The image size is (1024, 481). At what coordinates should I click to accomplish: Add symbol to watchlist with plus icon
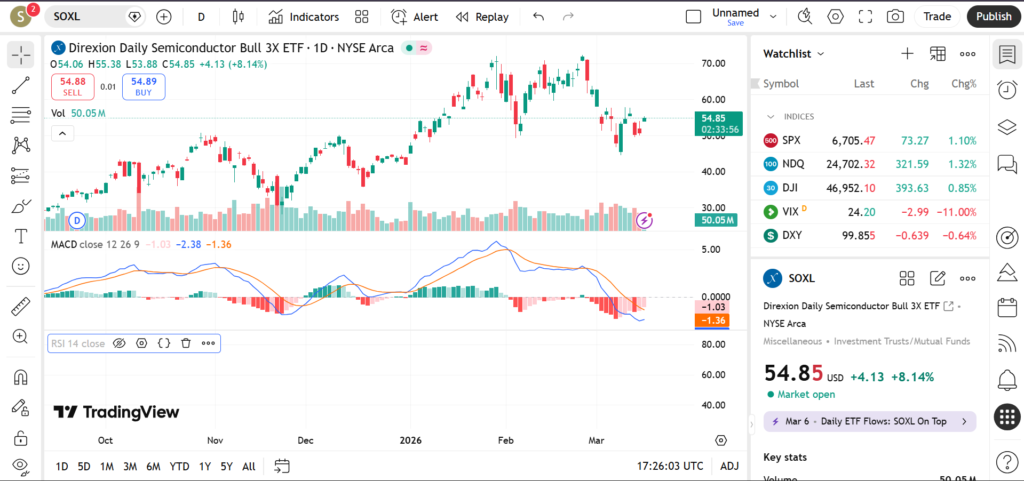click(907, 54)
